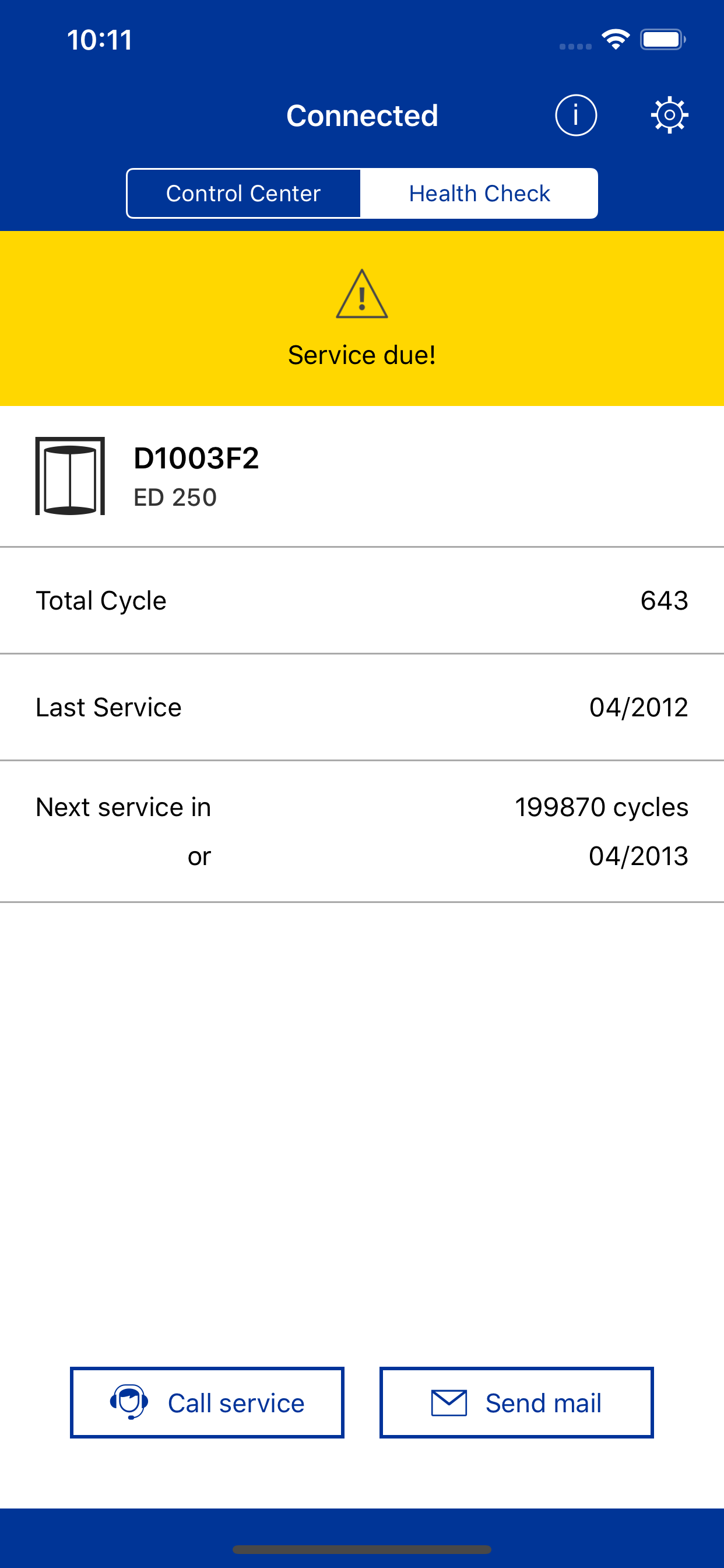
Task: Tap the warning triangle icon
Action: (362, 294)
